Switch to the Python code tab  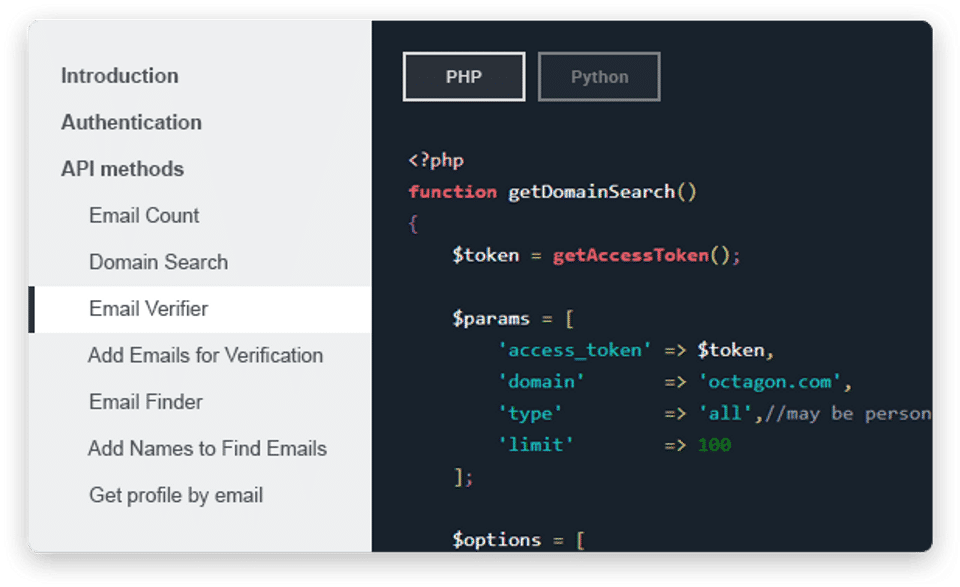click(599, 77)
